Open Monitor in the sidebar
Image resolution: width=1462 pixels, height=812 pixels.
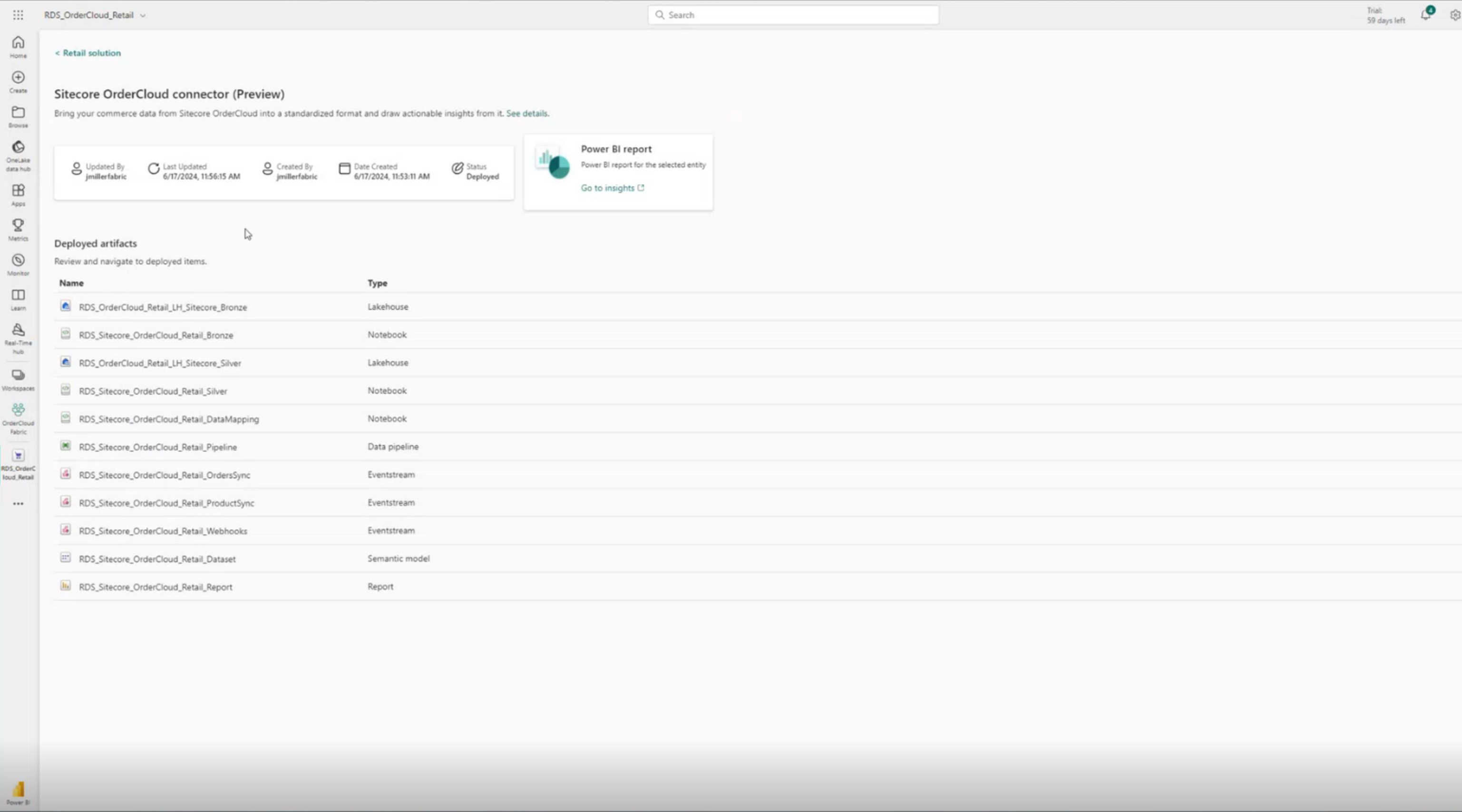18,265
